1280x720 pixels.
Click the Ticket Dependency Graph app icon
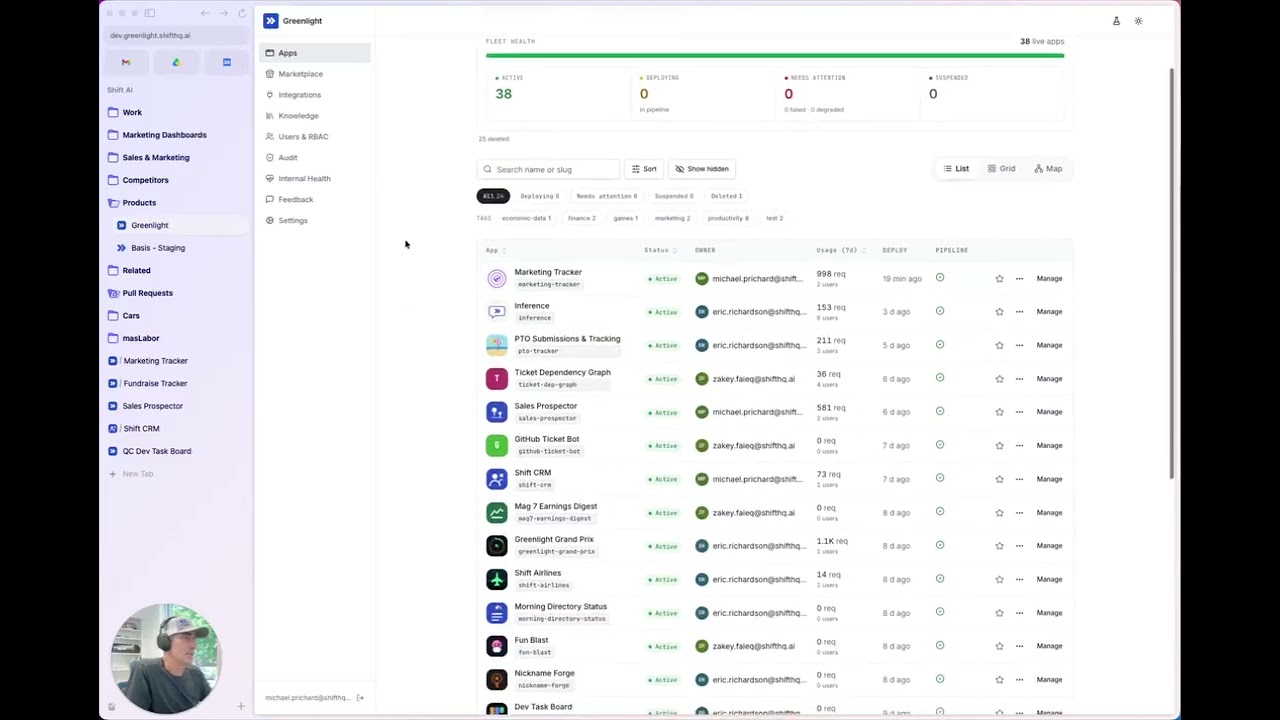(x=497, y=378)
